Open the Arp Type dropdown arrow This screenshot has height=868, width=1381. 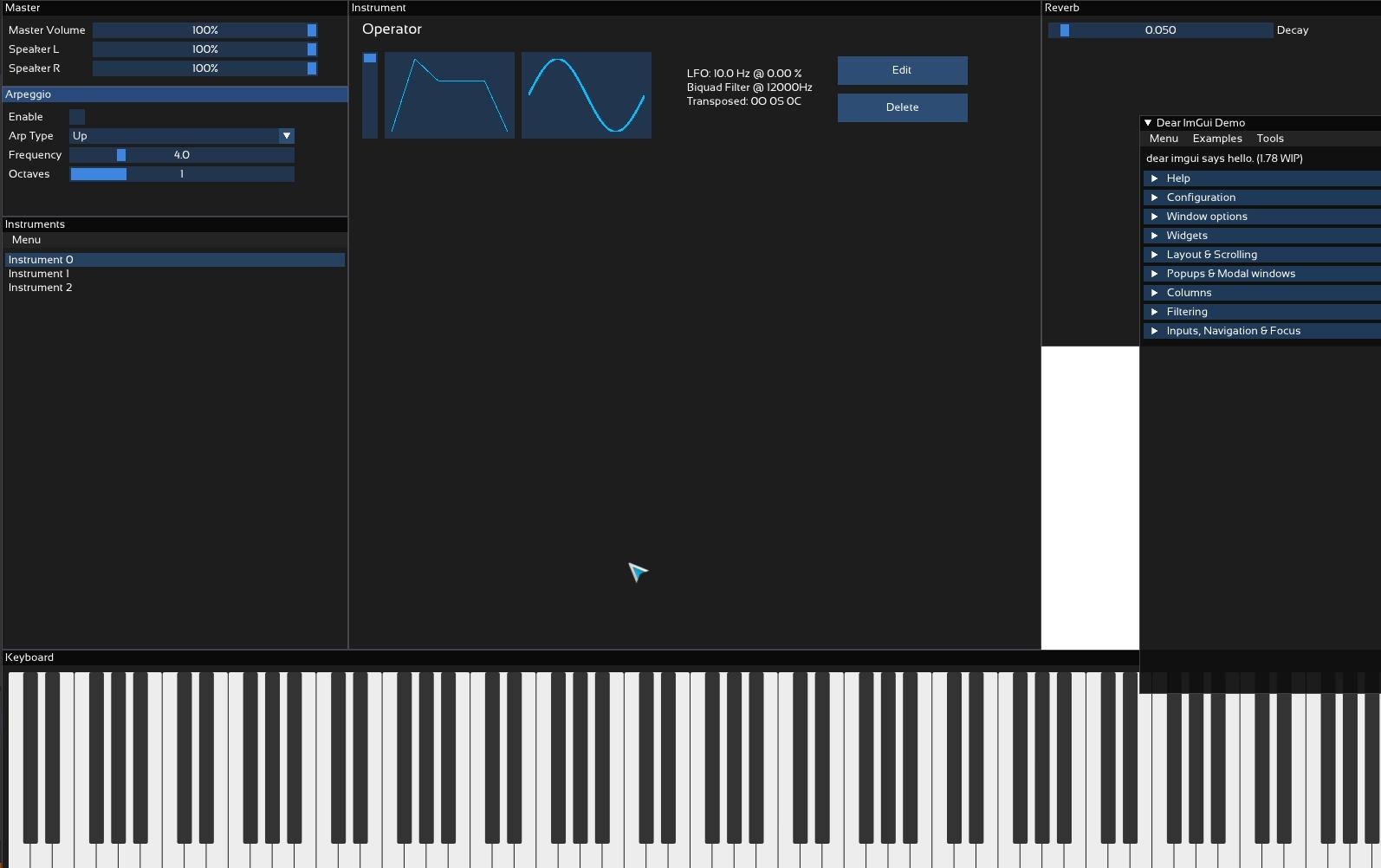pyautogui.click(x=286, y=136)
